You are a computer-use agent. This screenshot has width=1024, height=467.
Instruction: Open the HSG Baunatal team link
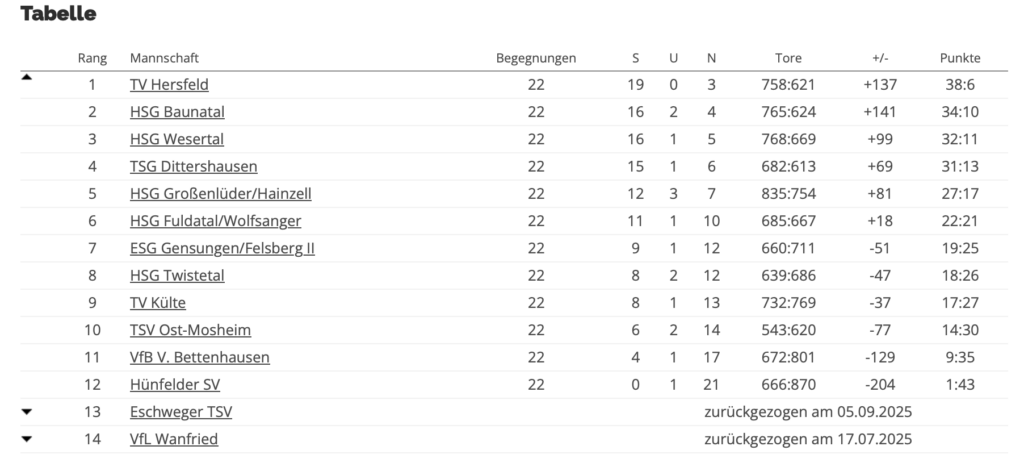pyautogui.click(x=177, y=112)
